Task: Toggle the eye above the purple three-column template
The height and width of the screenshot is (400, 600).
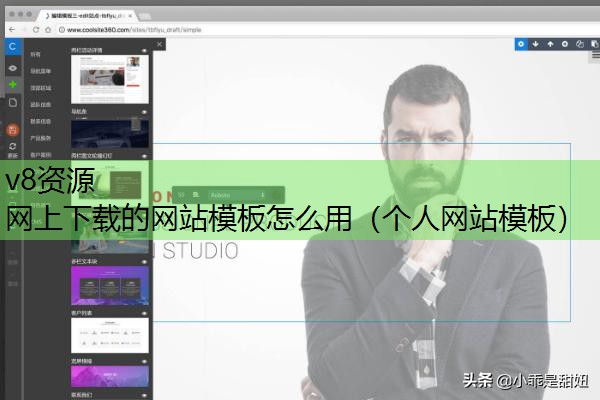Action: click(x=144, y=262)
